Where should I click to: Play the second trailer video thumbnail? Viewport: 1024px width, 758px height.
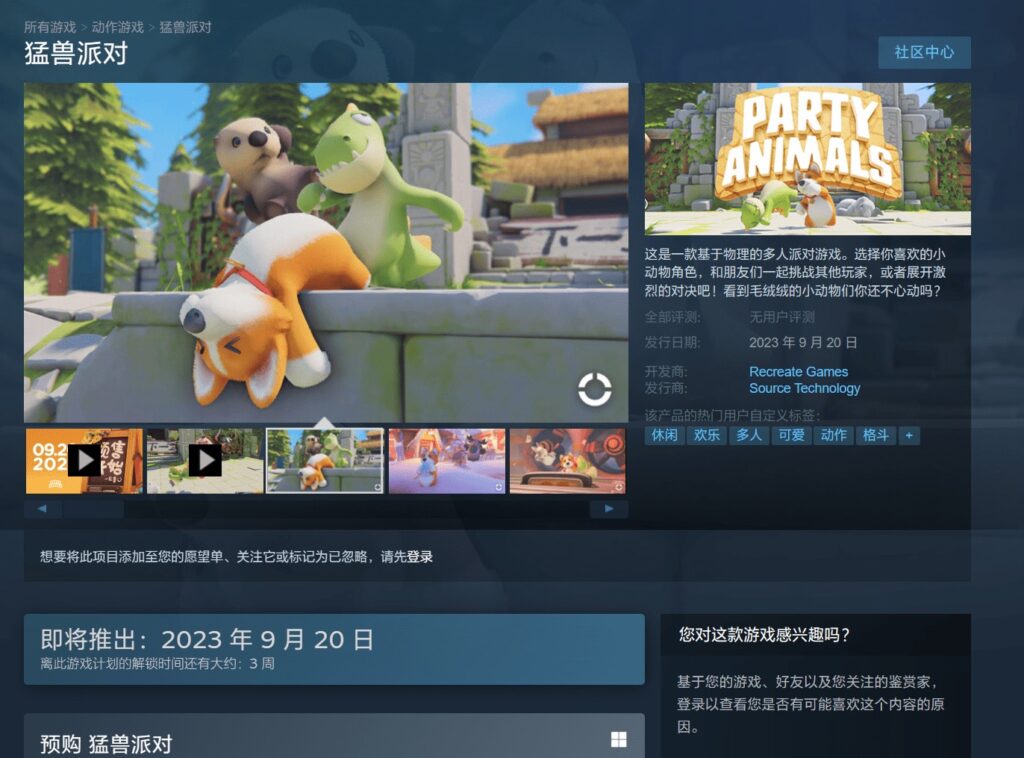[x=205, y=461]
